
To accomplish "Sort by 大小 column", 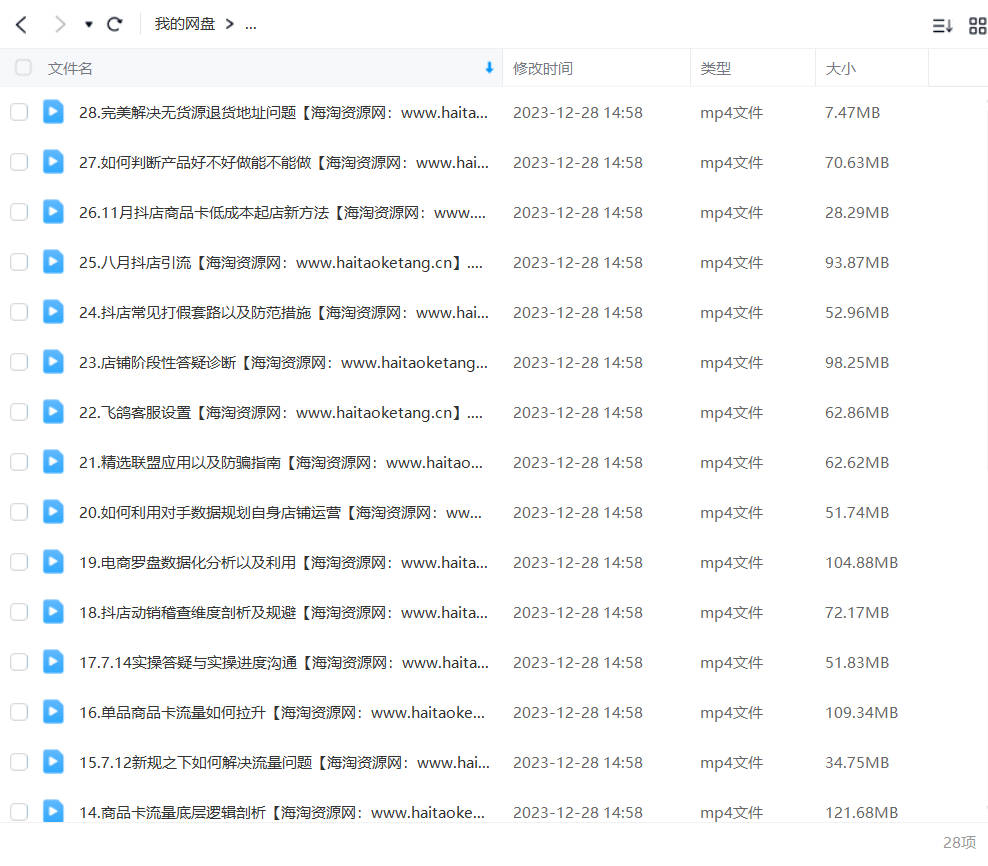I will click(840, 68).
